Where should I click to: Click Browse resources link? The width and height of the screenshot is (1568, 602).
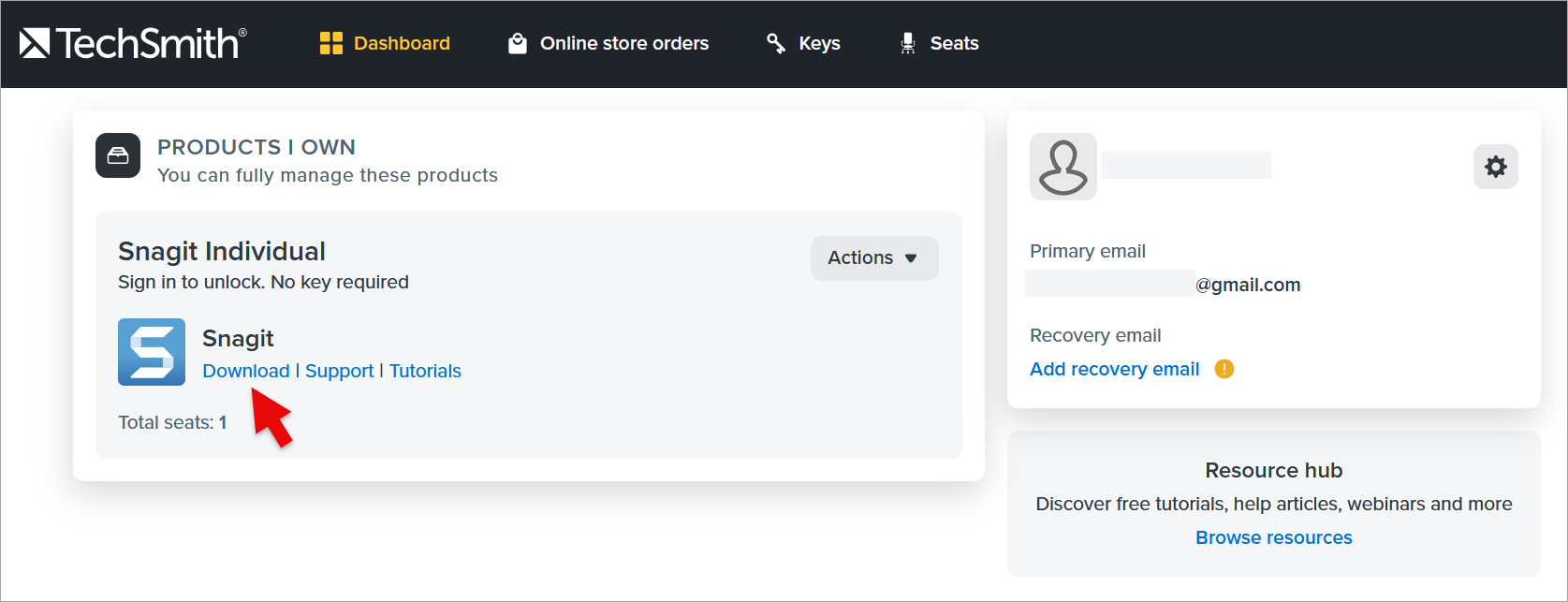1274,537
